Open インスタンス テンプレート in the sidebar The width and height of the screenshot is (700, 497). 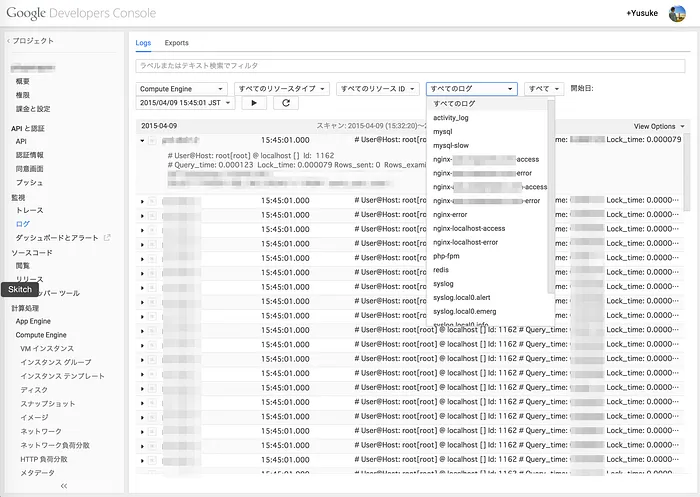pos(62,376)
